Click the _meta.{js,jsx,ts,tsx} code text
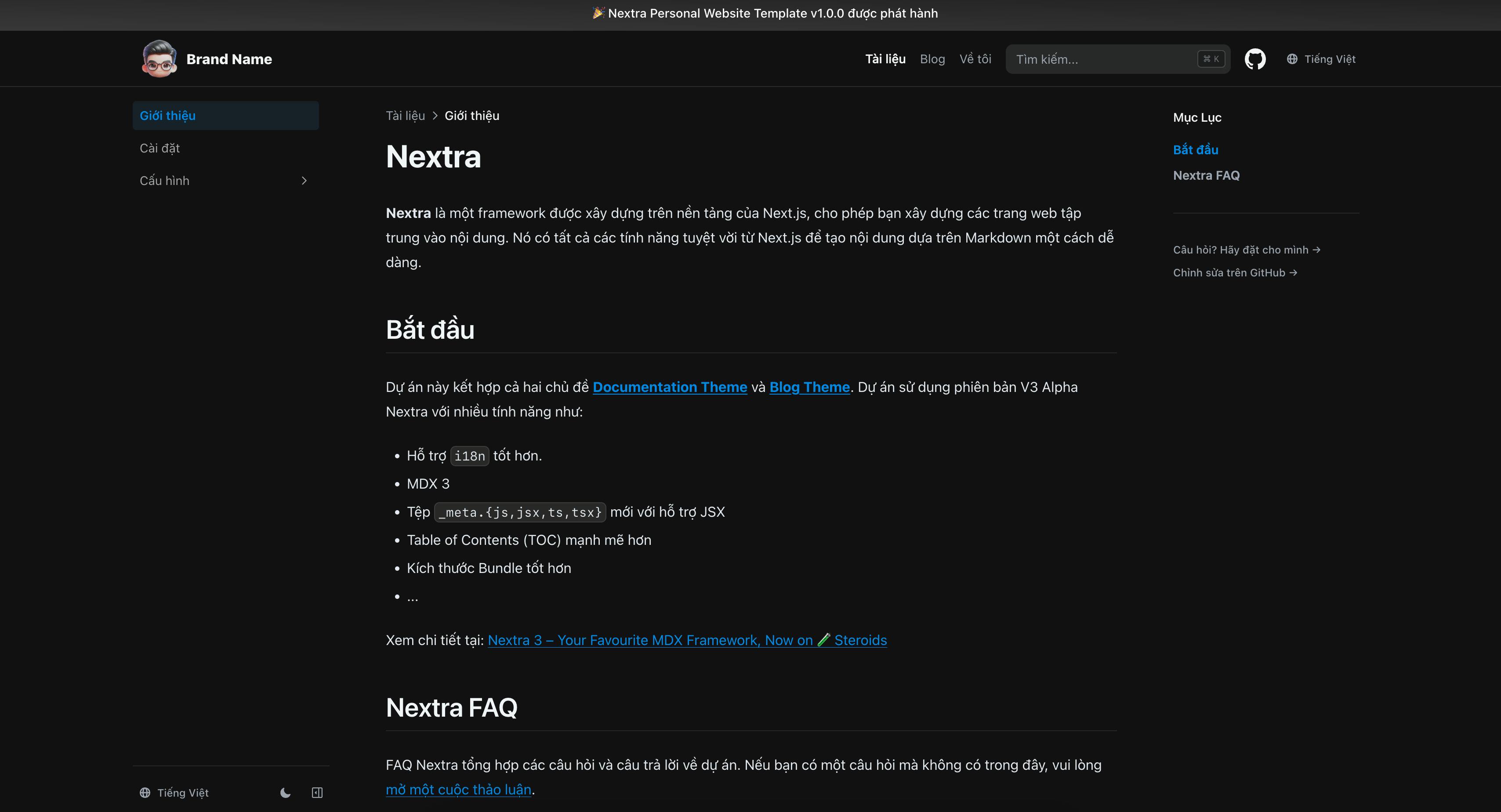 coord(520,512)
